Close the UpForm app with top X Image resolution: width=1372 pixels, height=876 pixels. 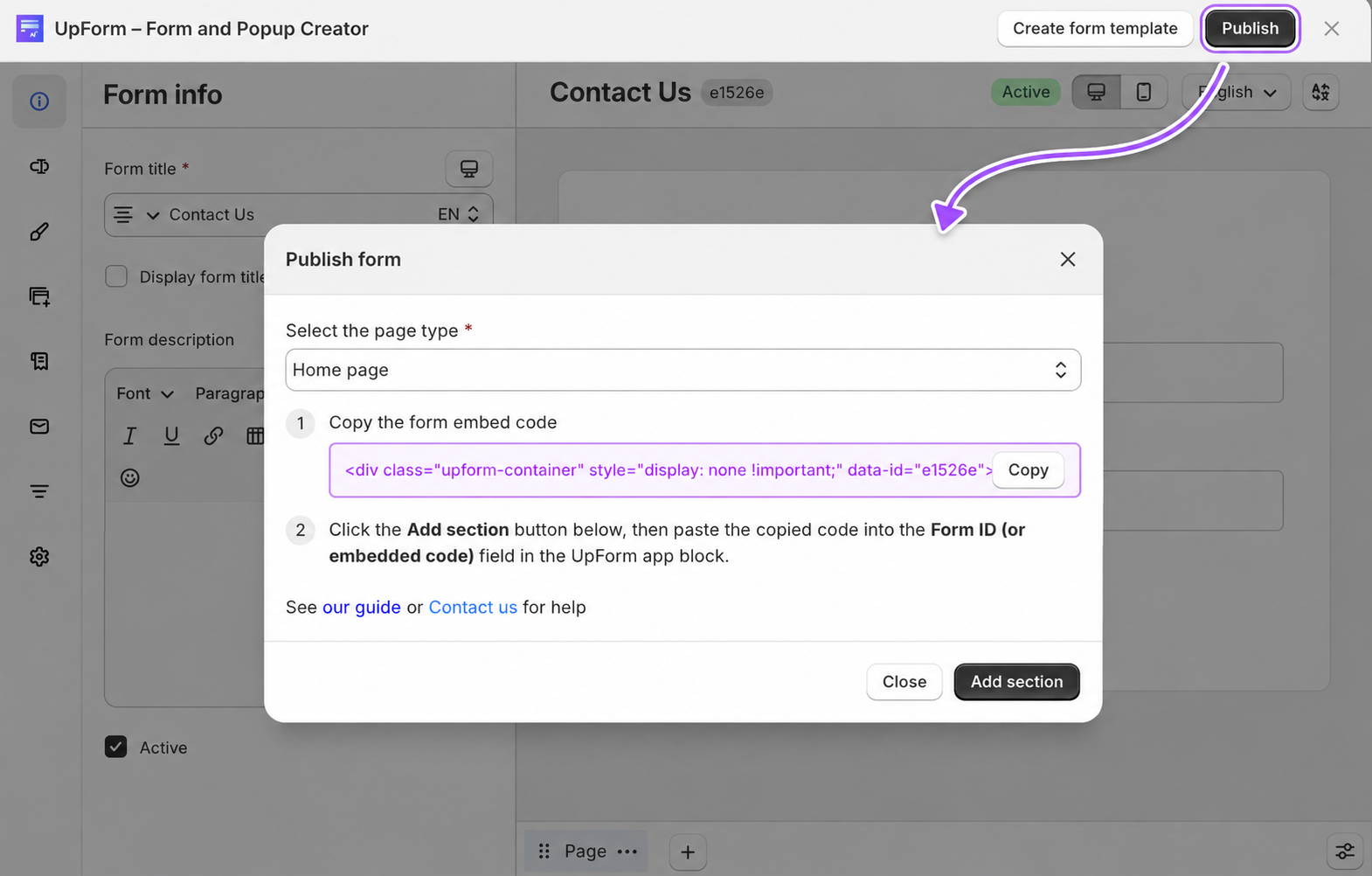[1332, 29]
